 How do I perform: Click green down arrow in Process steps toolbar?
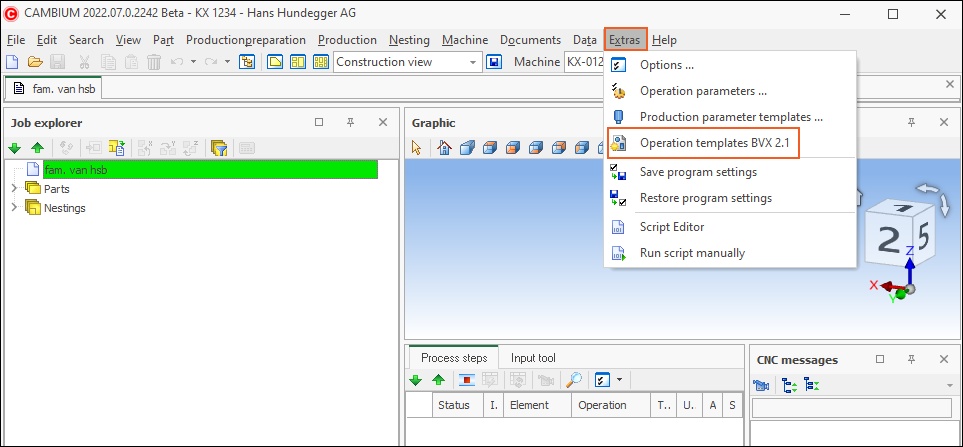click(416, 381)
